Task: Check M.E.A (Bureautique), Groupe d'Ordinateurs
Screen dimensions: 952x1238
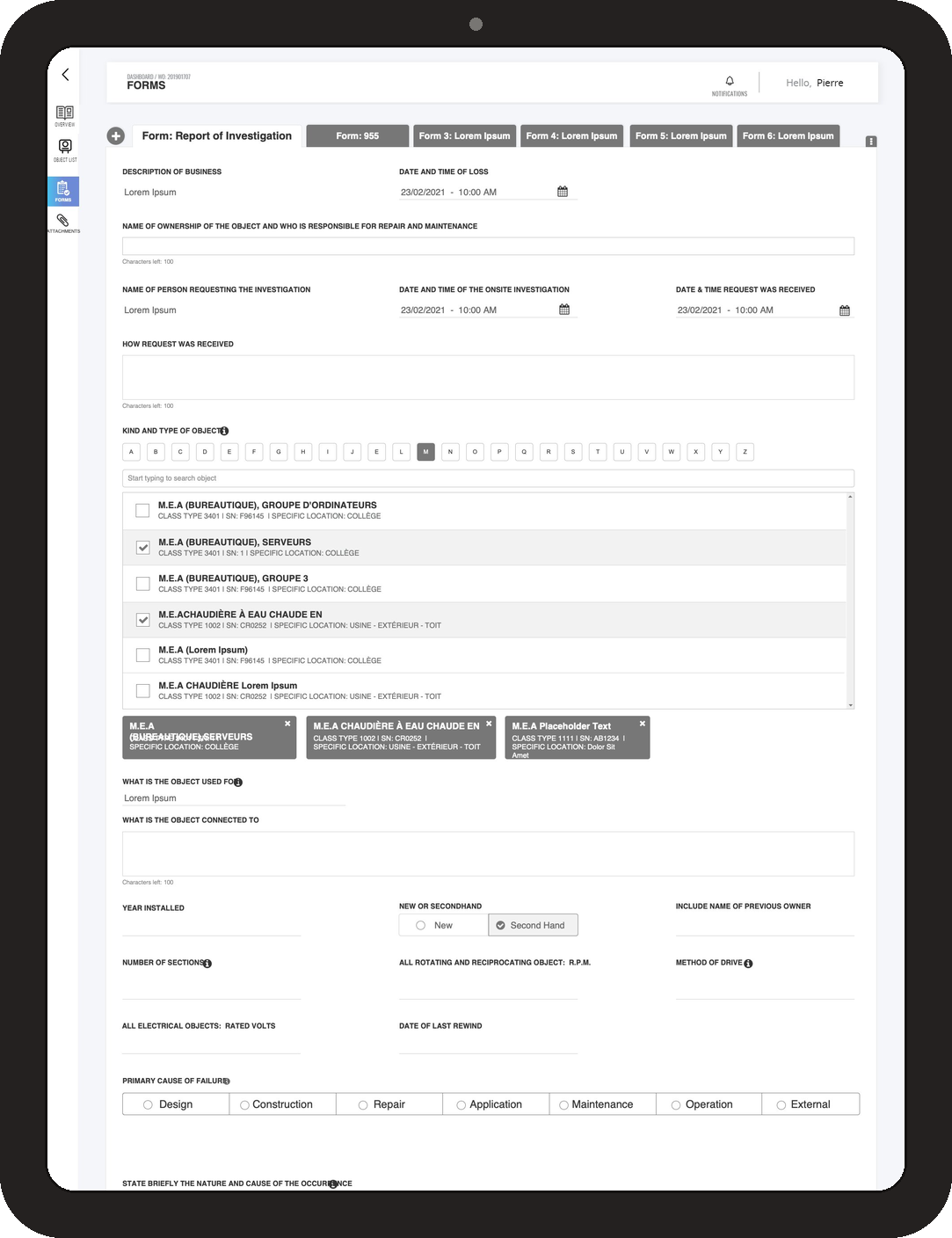Action: 142,510
